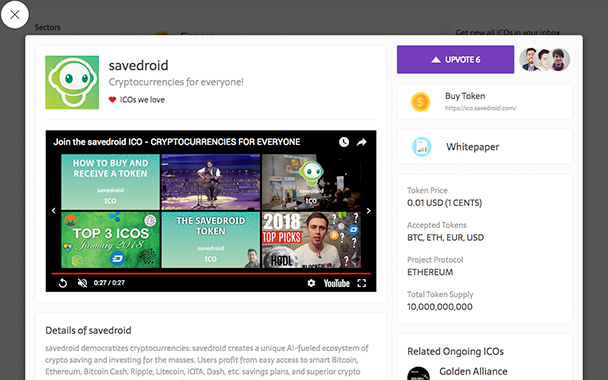Select Total Token Supply 10,000,000,000
Viewport: 608px width, 380px height.
pos(440,307)
